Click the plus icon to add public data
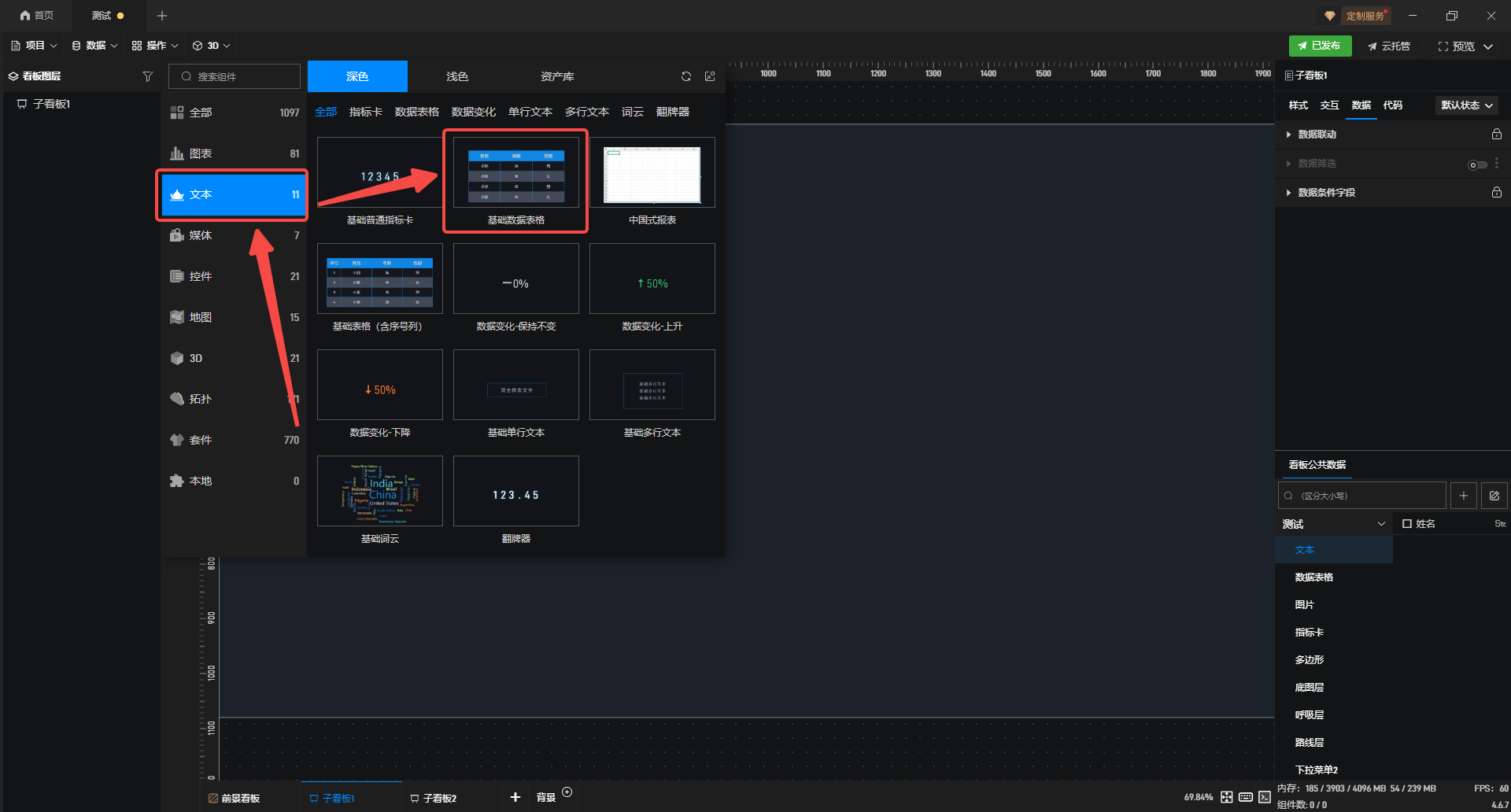 click(x=1463, y=496)
